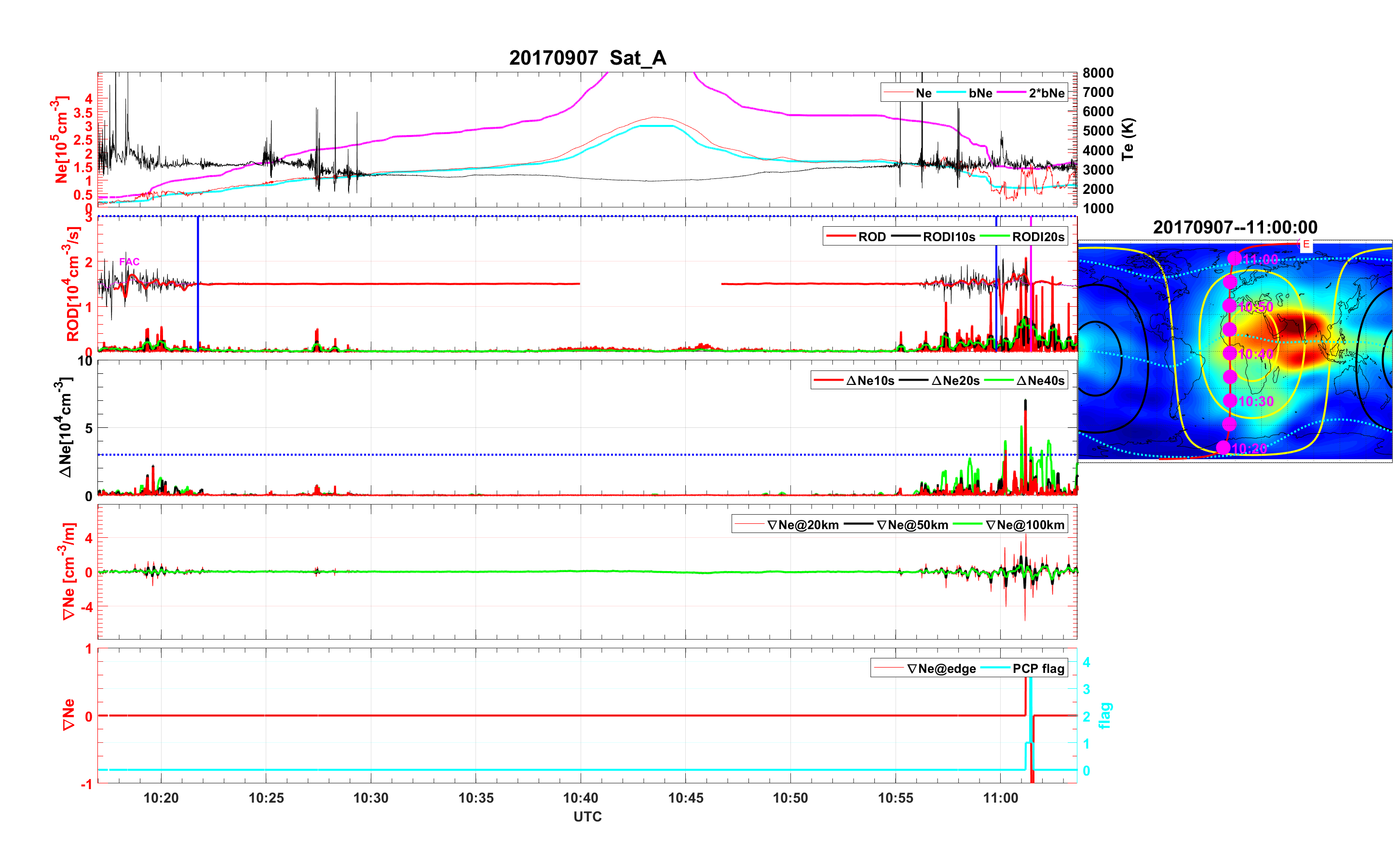1400x847 pixels.
Task: Click the magenta 11:00 marker on the map
Action: 1234,258
